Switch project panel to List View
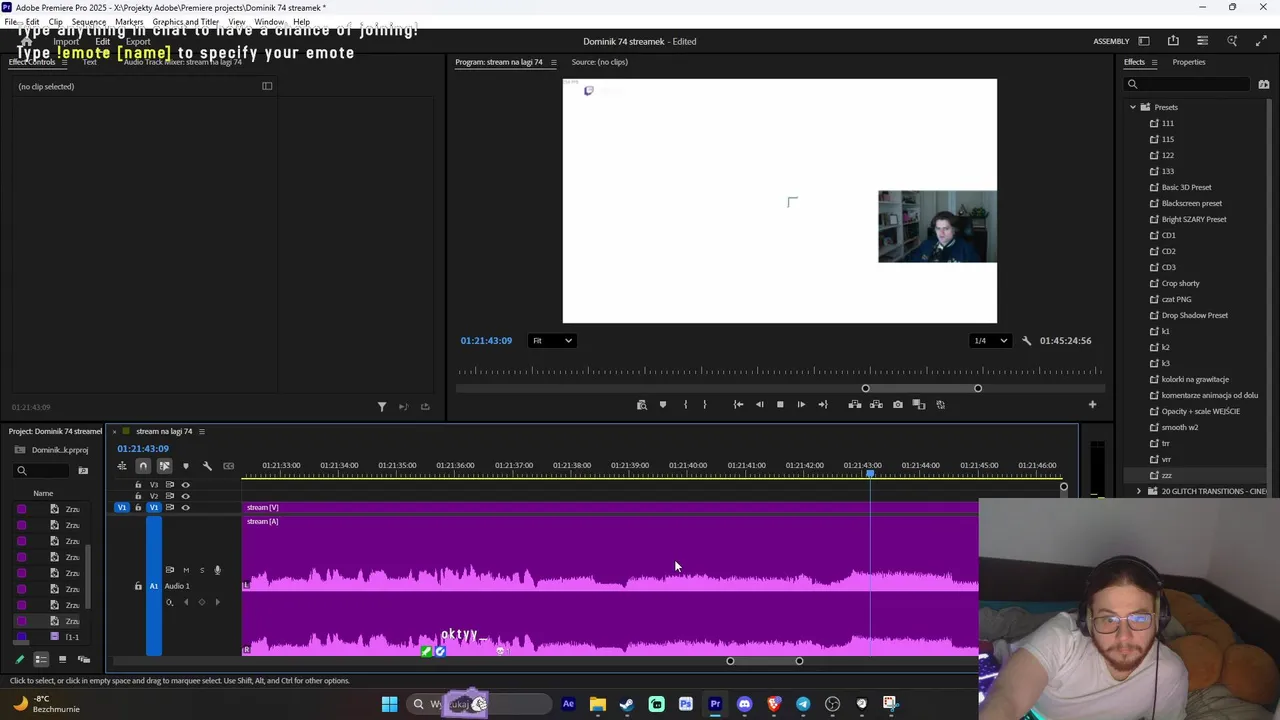The image size is (1280, 720). [x=41, y=660]
